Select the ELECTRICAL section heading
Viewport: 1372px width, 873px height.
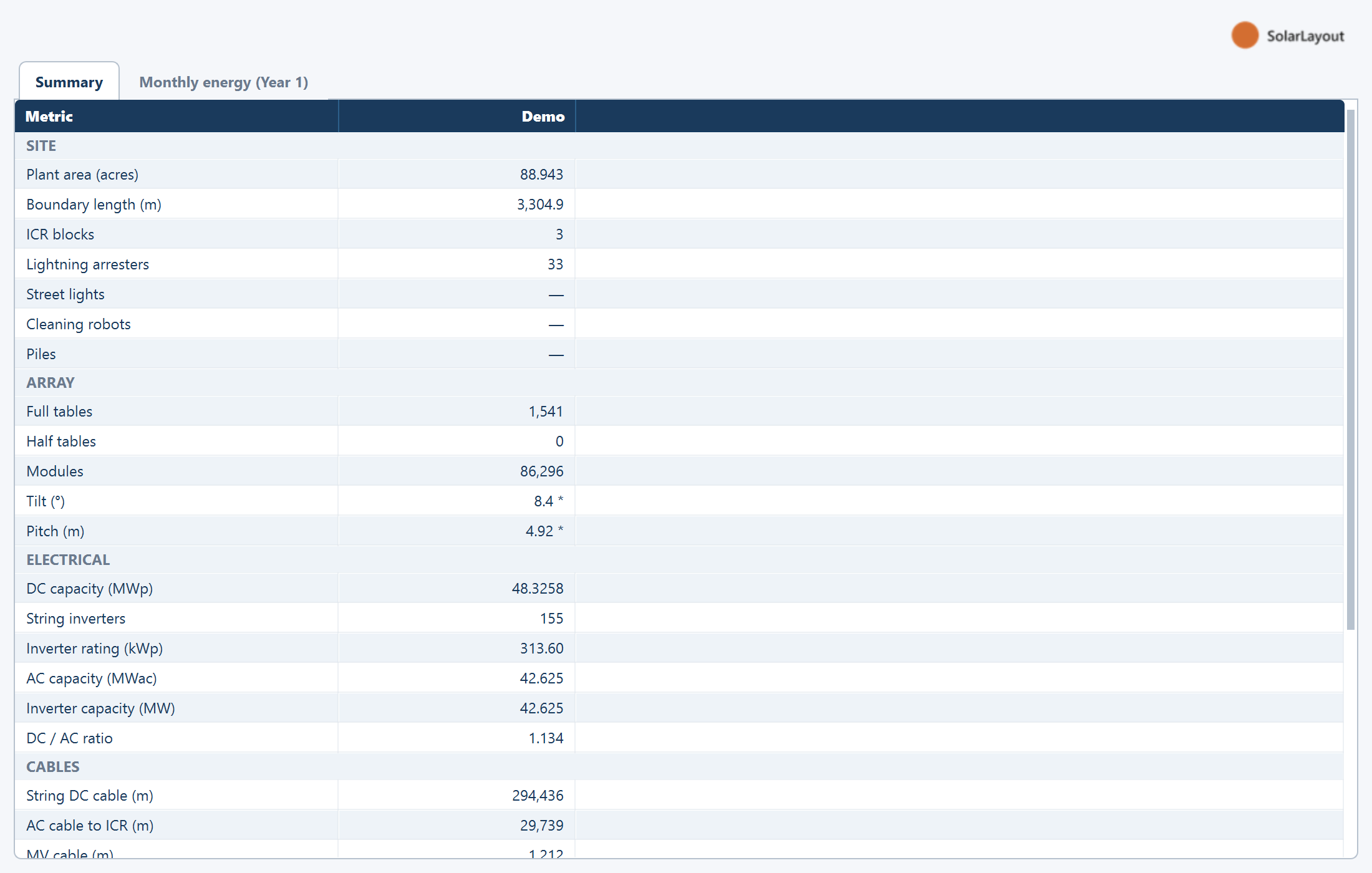coord(68,560)
